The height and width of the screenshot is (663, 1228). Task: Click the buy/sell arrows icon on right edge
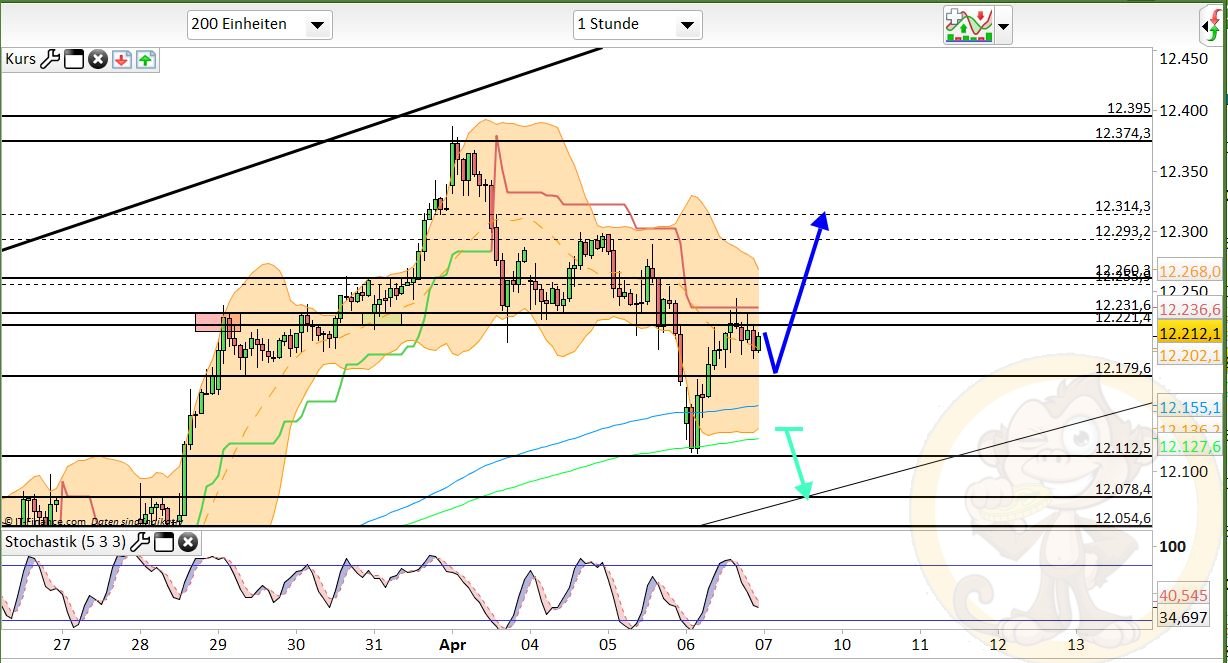[1216, 25]
